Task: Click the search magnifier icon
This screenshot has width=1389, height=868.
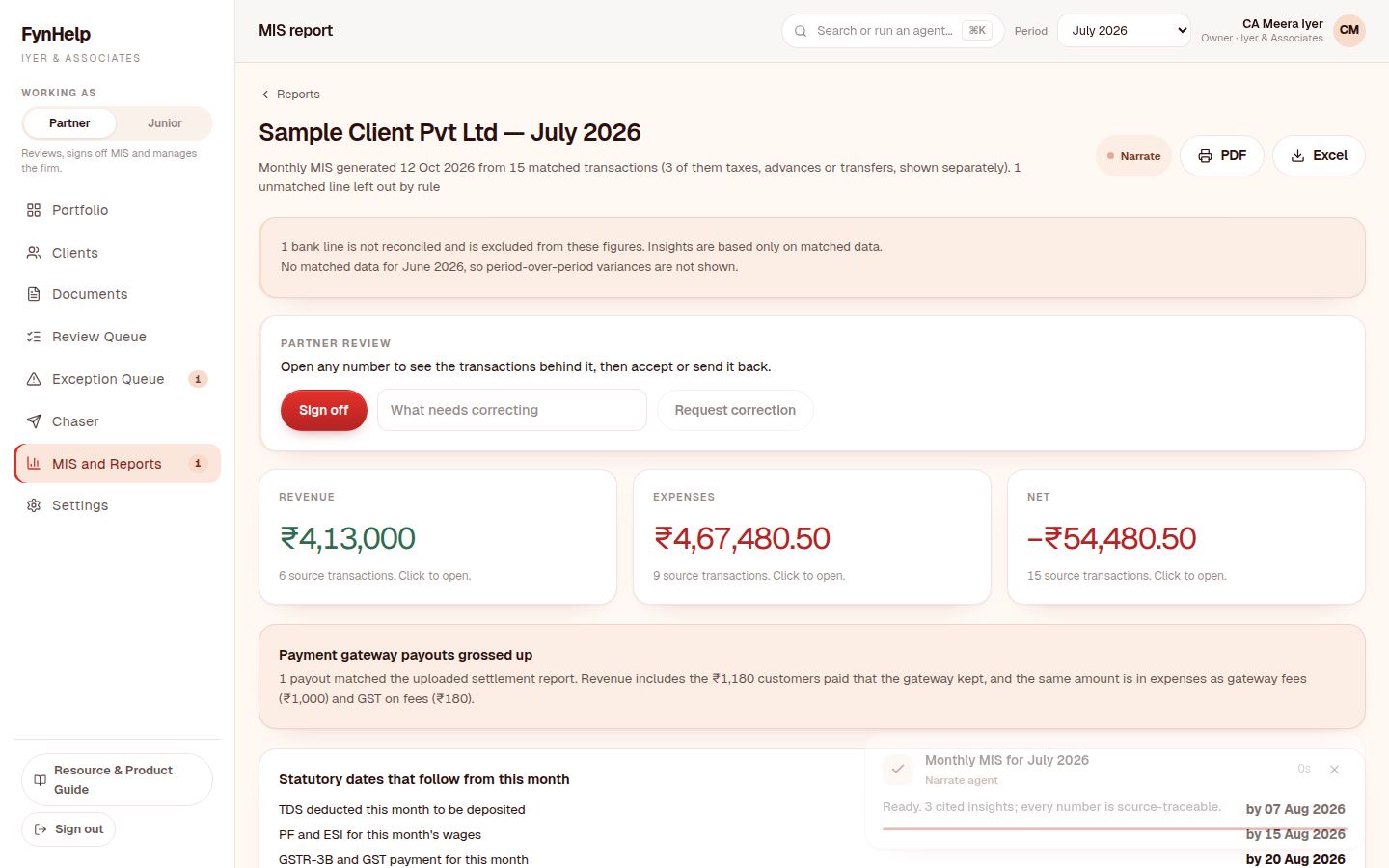Action: tap(801, 31)
